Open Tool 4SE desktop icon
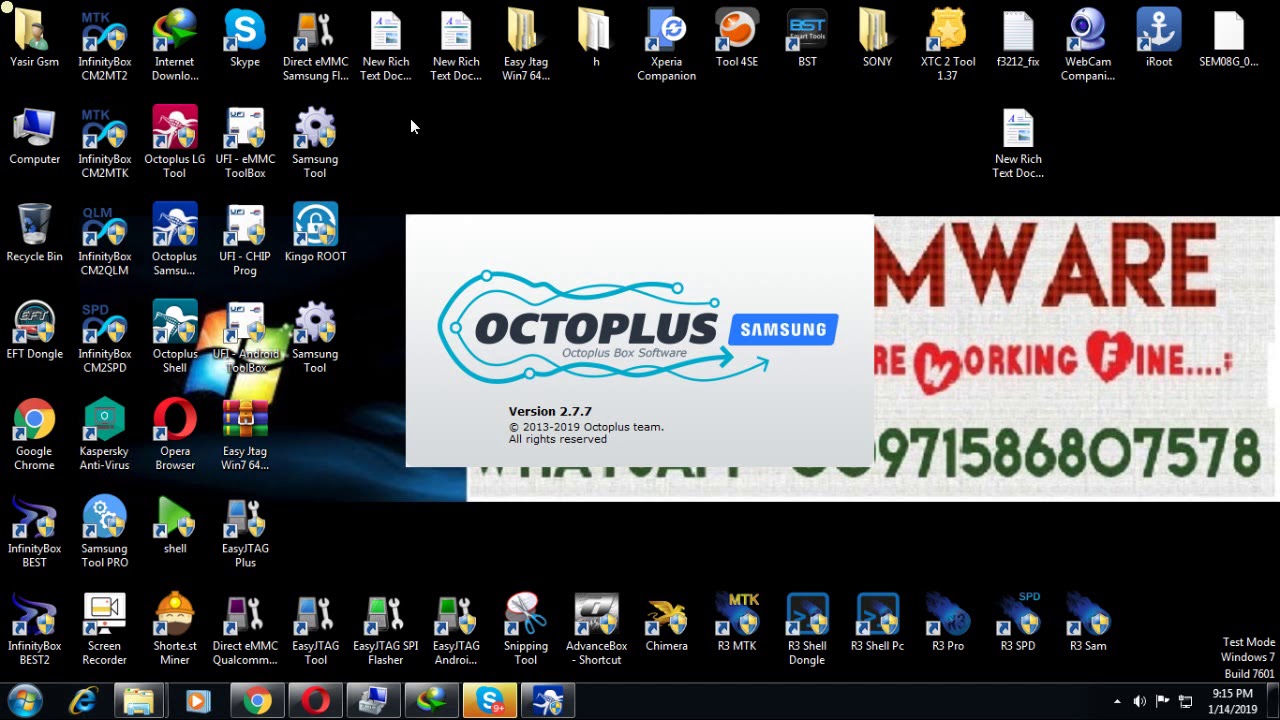This screenshot has height=720, width=1280. pyautogui.click(x=737, y=40)
